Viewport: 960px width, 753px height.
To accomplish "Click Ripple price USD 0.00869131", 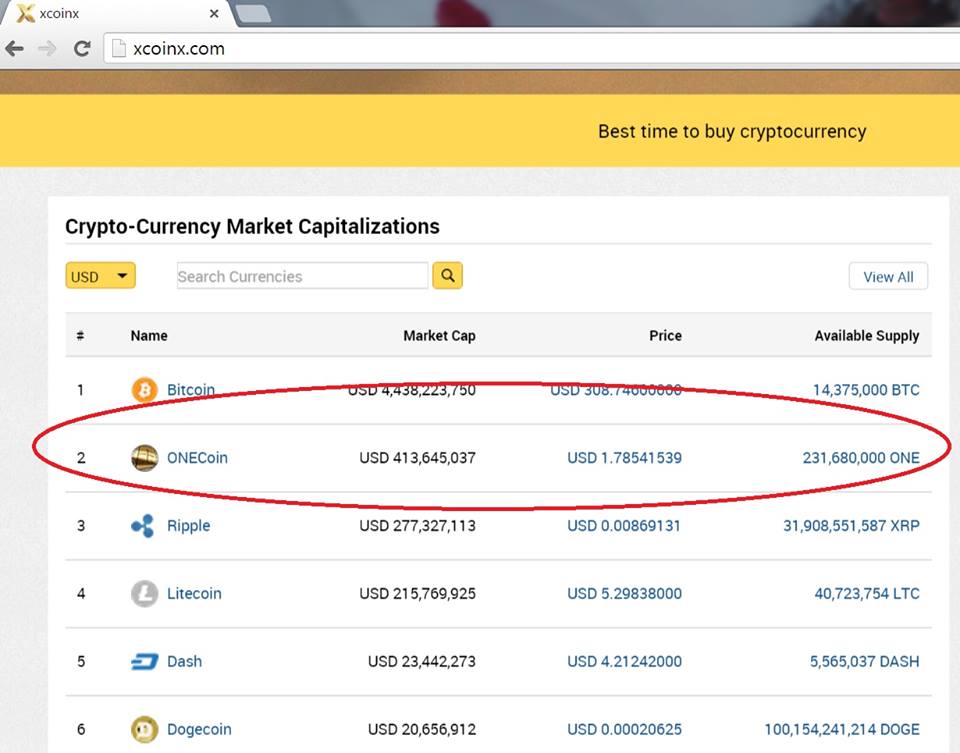I will click(624, 526).
